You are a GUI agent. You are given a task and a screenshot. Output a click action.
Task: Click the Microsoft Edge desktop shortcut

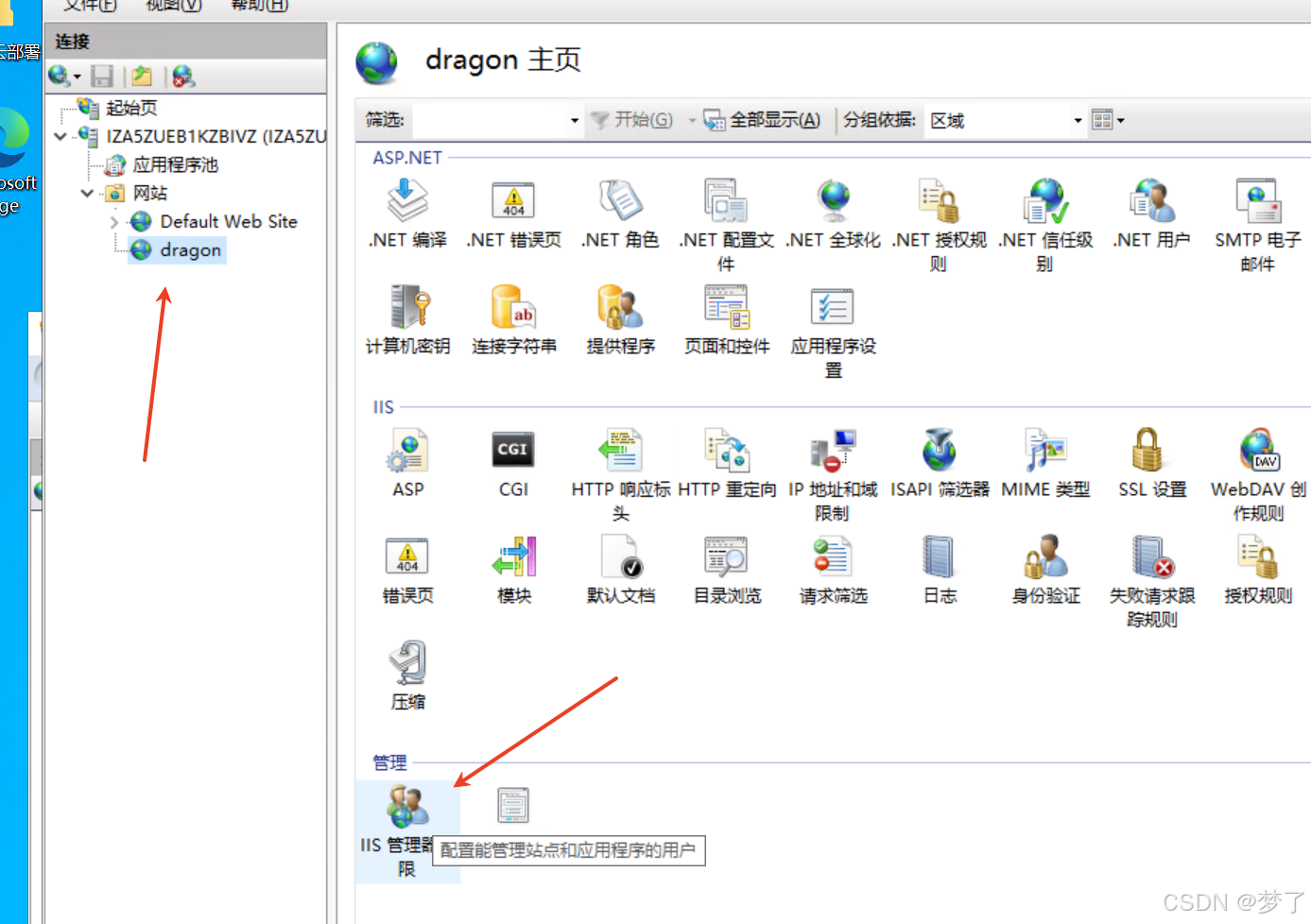(x=16, y=163)
